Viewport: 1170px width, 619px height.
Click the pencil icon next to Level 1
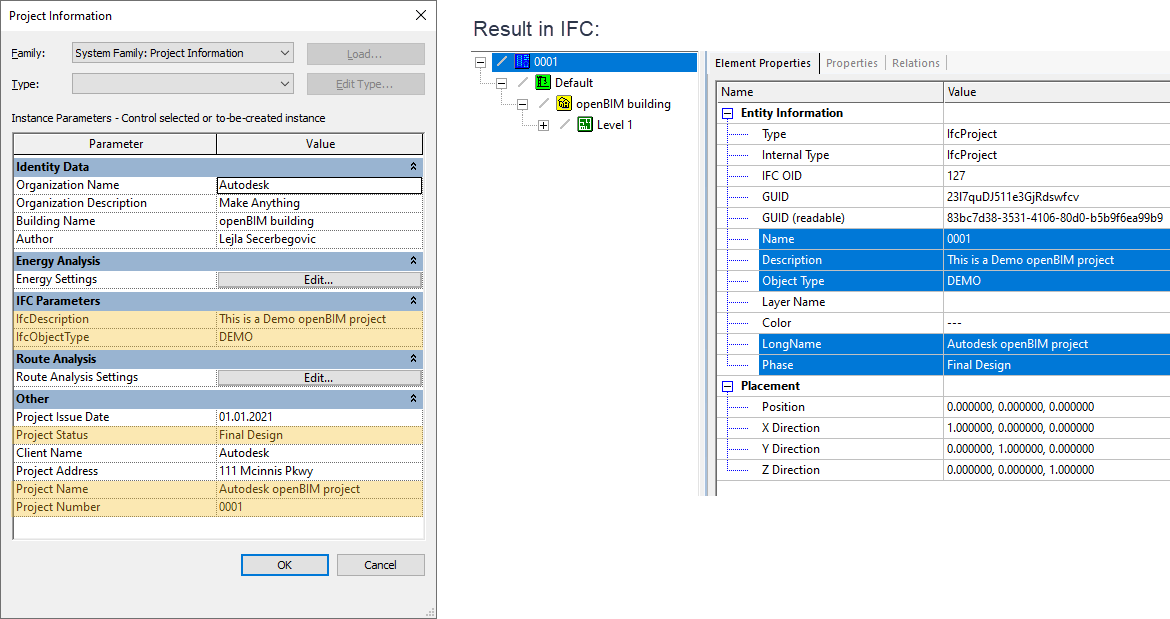(x=565, y=125)
